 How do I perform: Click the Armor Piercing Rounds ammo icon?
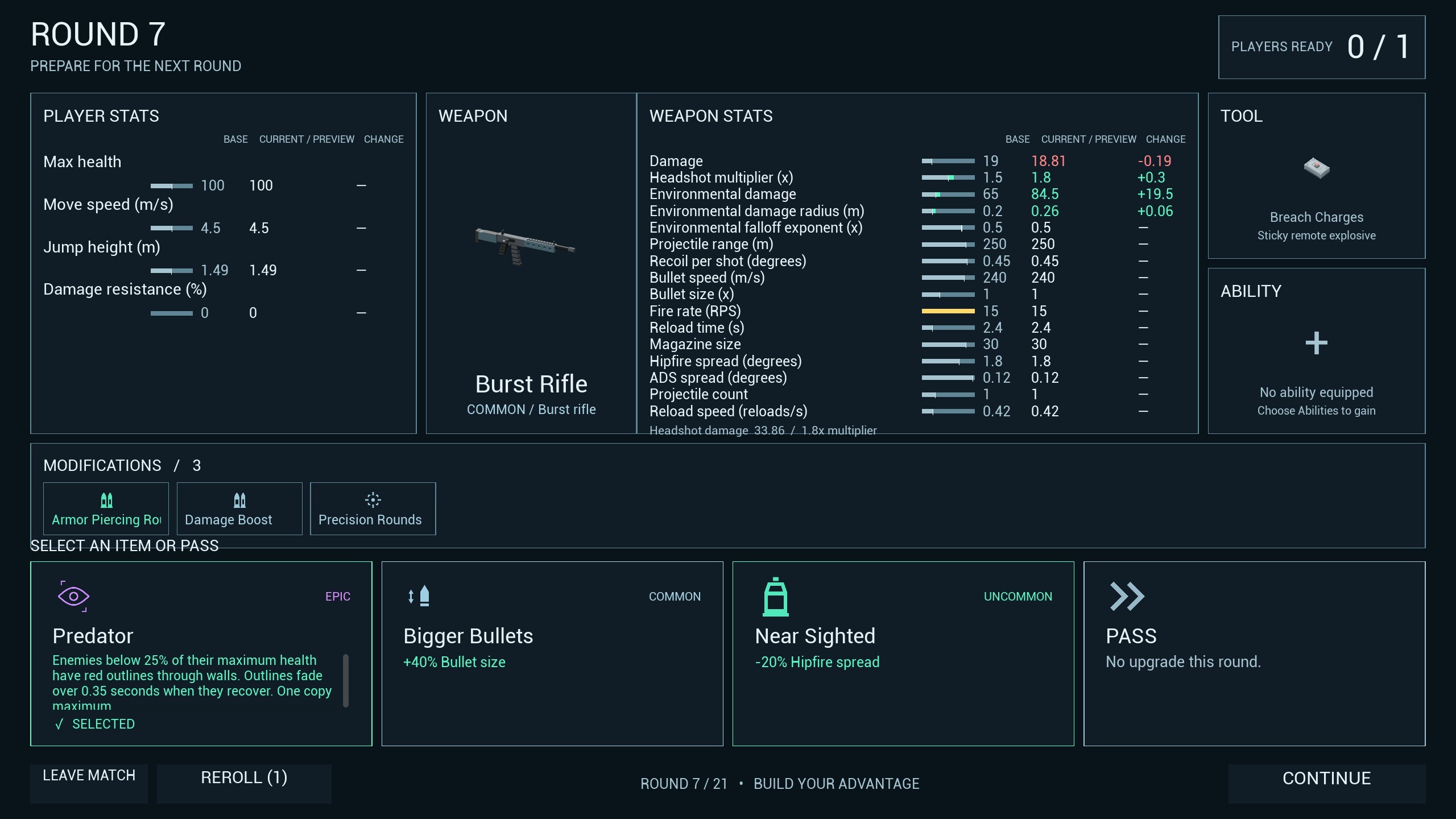tap(106, 500)
